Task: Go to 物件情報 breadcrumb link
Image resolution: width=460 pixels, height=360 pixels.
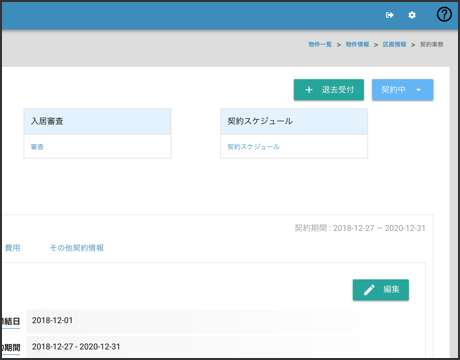Action: pos(357,44)
